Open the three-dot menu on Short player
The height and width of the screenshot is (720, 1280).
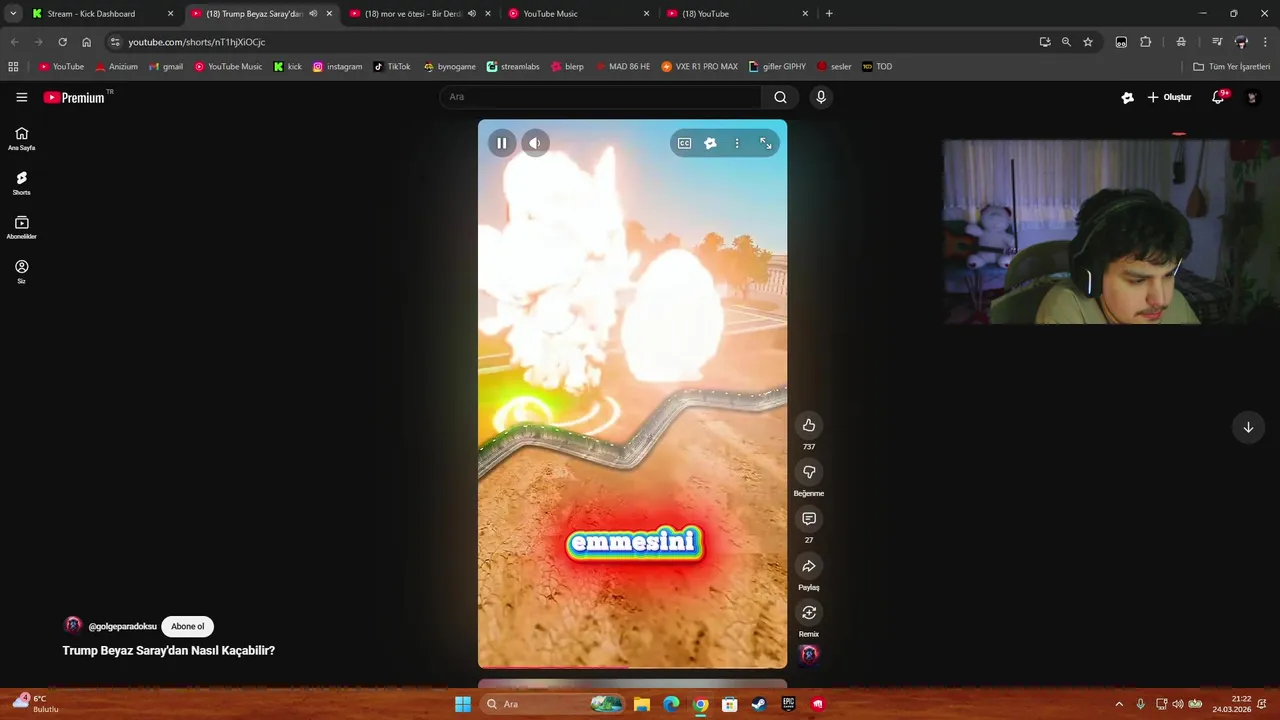(737, 143)
